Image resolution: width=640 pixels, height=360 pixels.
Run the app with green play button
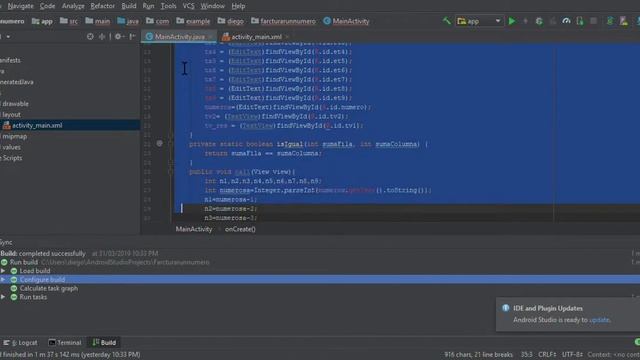point(511,21)
